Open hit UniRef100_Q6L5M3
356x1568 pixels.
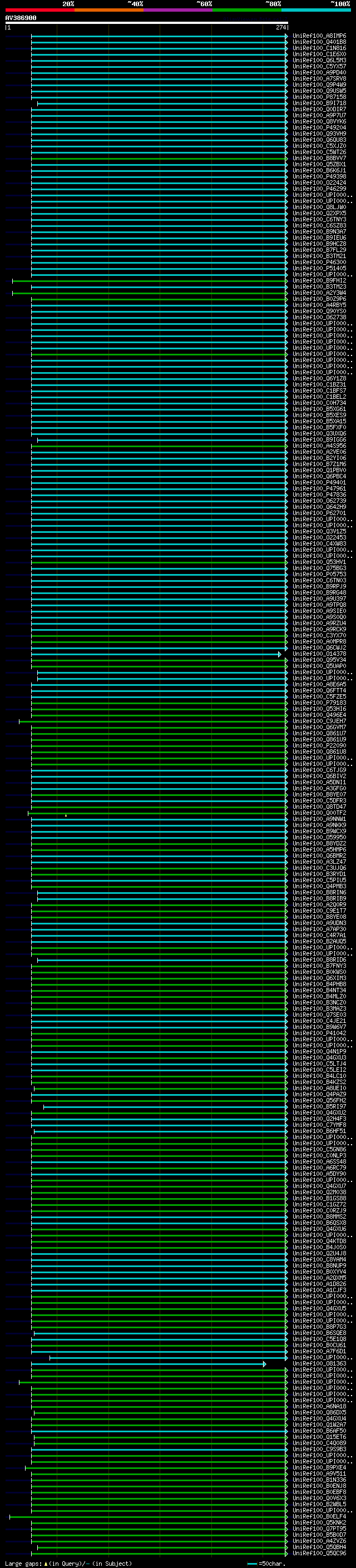pos(319,60)
